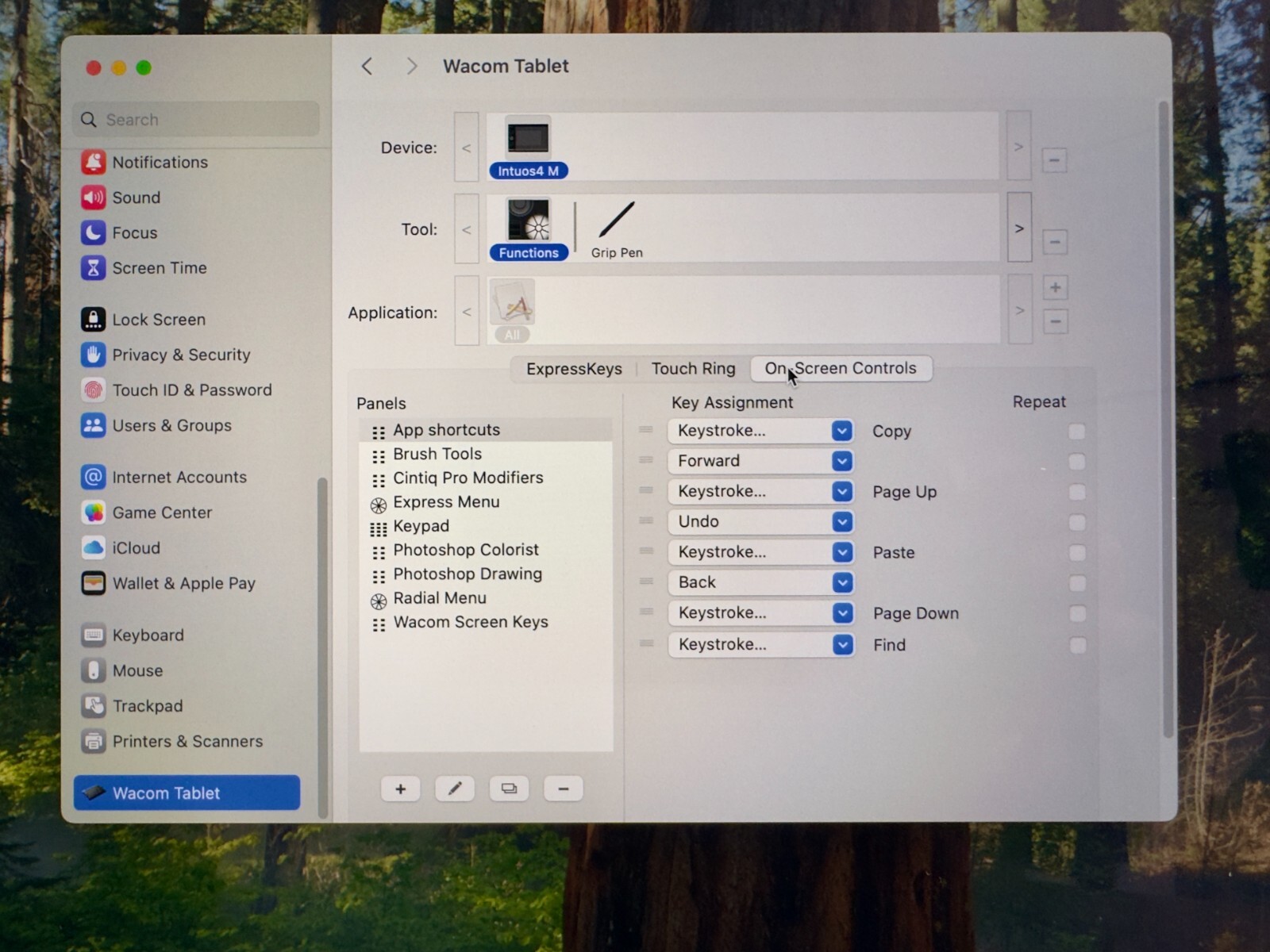1270x952 pixels.
Task: Duplicate the selected panel
Action: pyautogui.click(x=509, y=789)
